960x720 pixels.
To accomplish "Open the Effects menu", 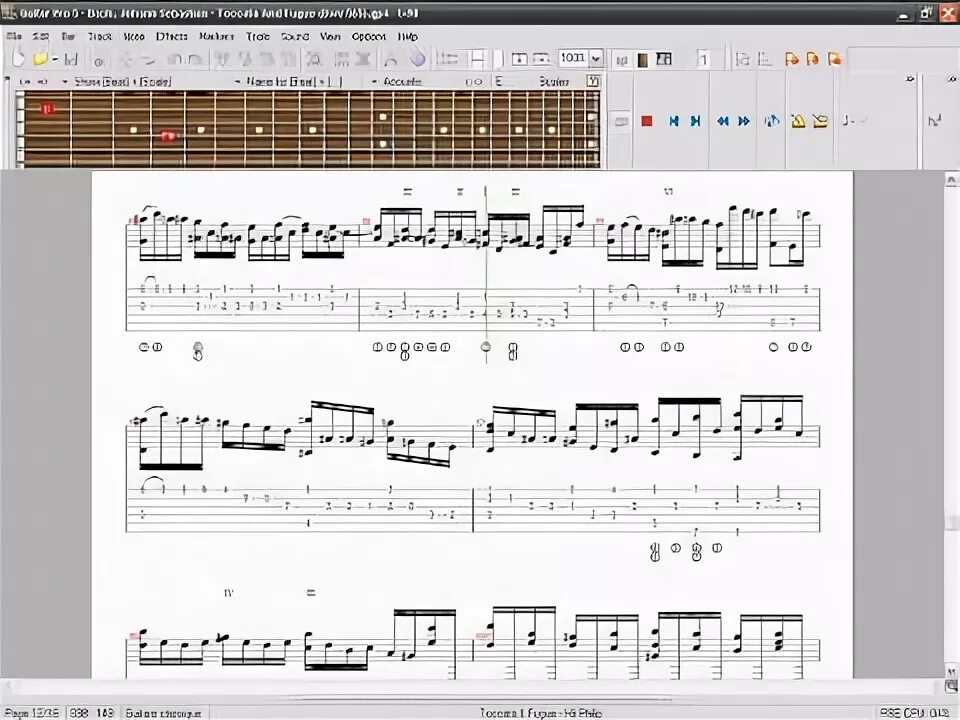I will pyautogui.click(x=171, y=37).
